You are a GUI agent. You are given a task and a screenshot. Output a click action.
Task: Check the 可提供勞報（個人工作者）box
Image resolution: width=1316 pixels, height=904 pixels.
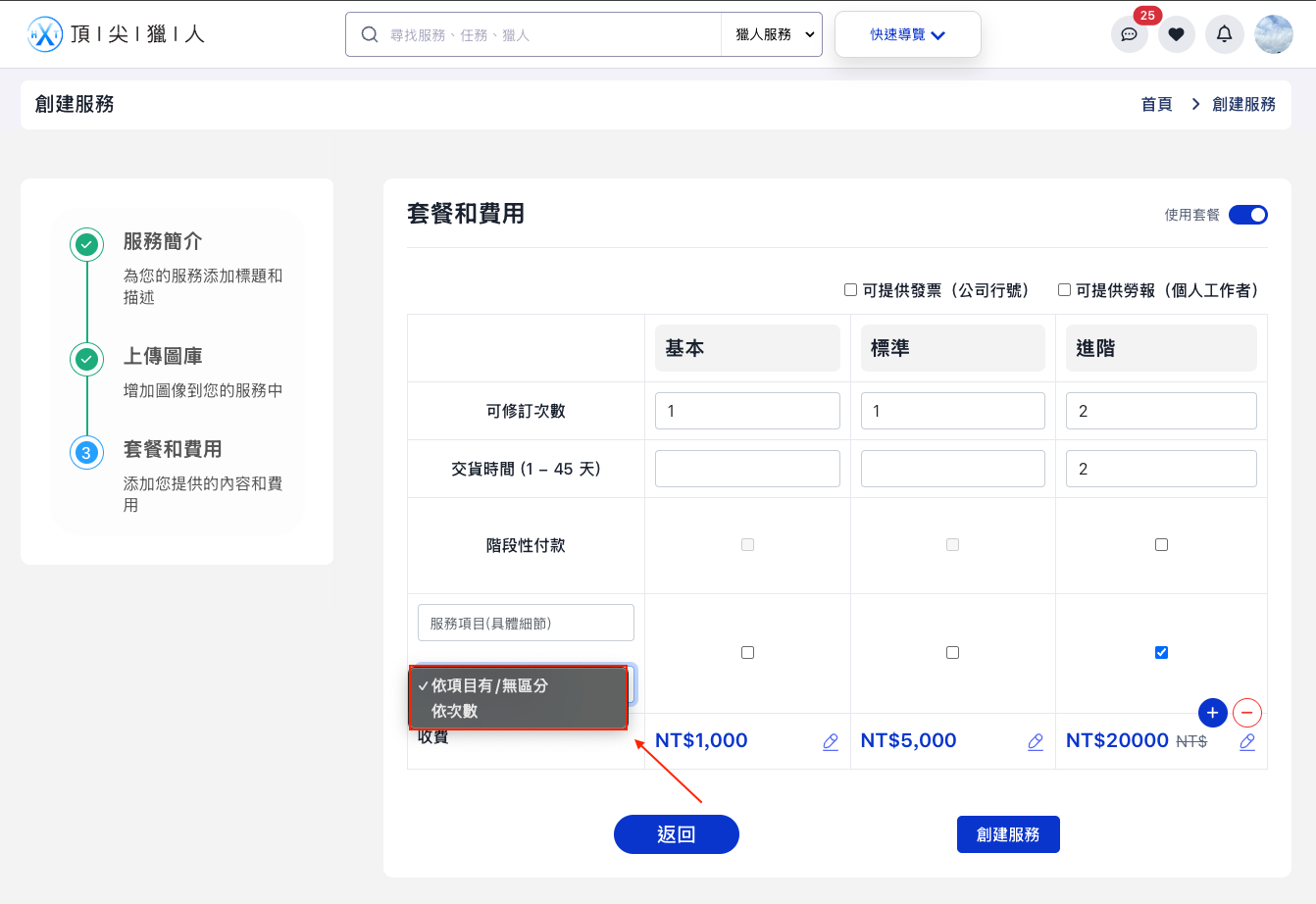point(1064,290)
